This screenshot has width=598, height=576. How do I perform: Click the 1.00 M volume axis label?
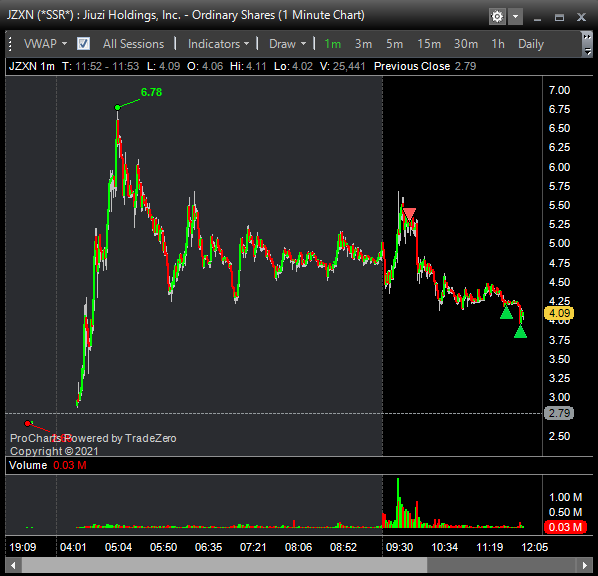click(565, 497)
